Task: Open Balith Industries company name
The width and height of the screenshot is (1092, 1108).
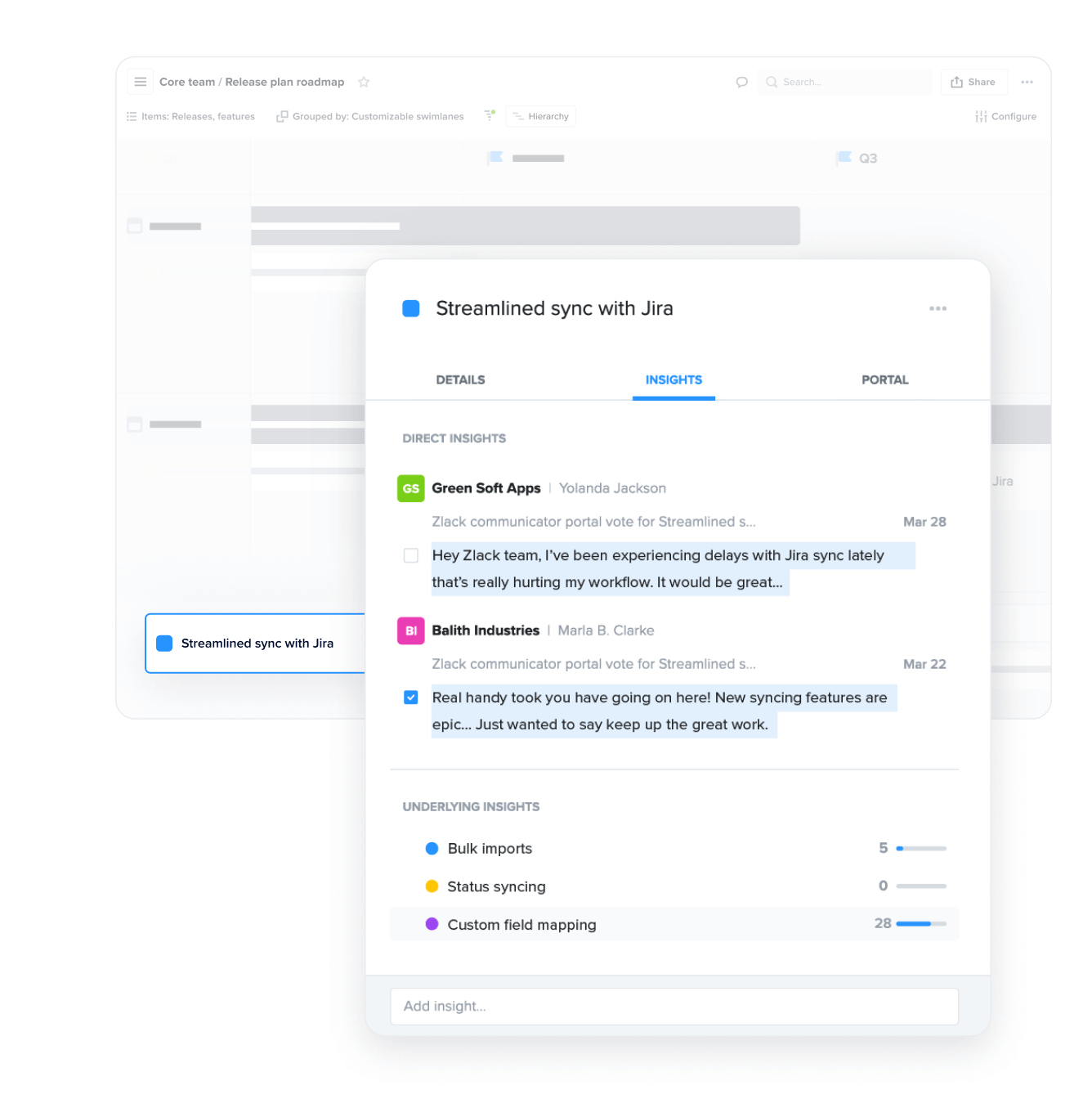Action: pos(486,630)
